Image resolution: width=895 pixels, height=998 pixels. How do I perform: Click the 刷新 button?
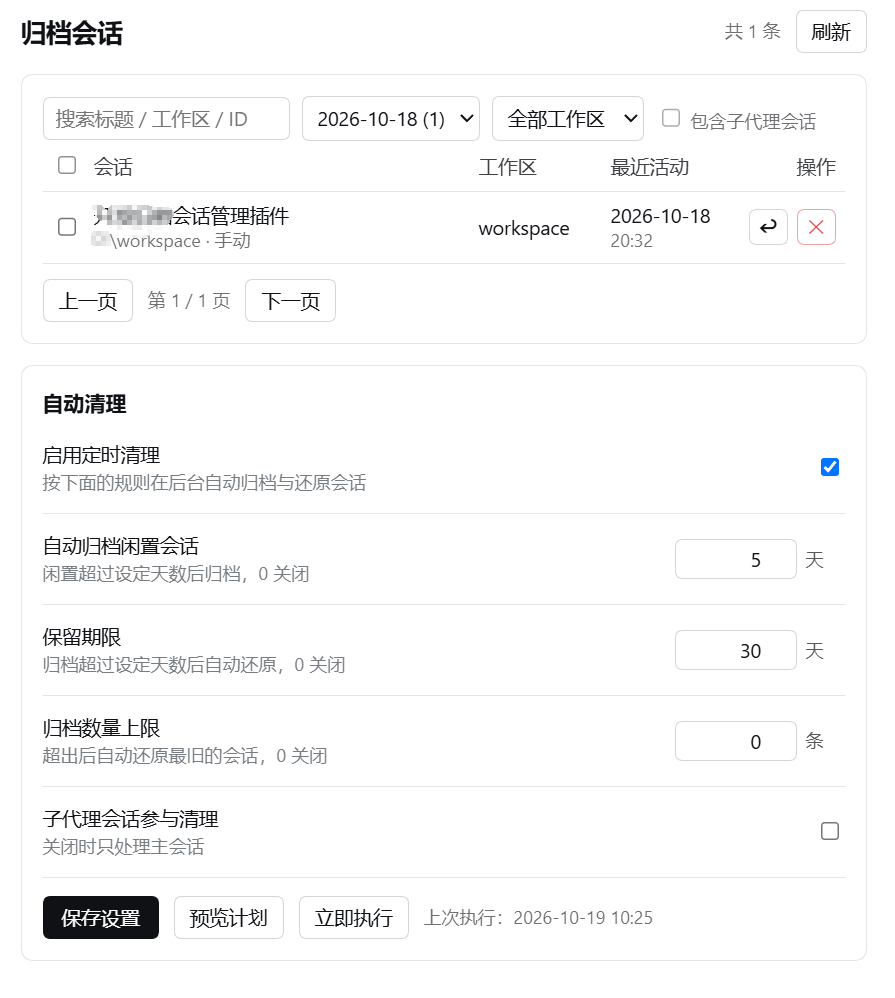pyautogui.click(x=831, y=32)
